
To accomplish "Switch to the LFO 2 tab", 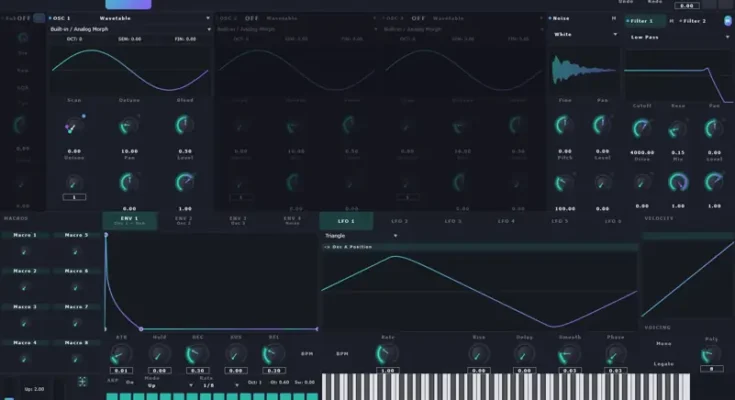I will point(399,221).
